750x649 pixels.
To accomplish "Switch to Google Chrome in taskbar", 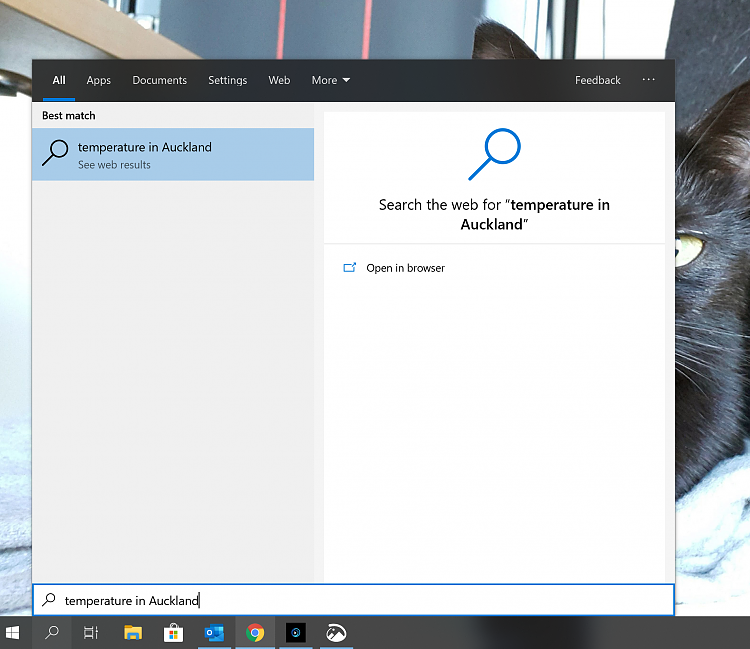I will click(255, 633).
